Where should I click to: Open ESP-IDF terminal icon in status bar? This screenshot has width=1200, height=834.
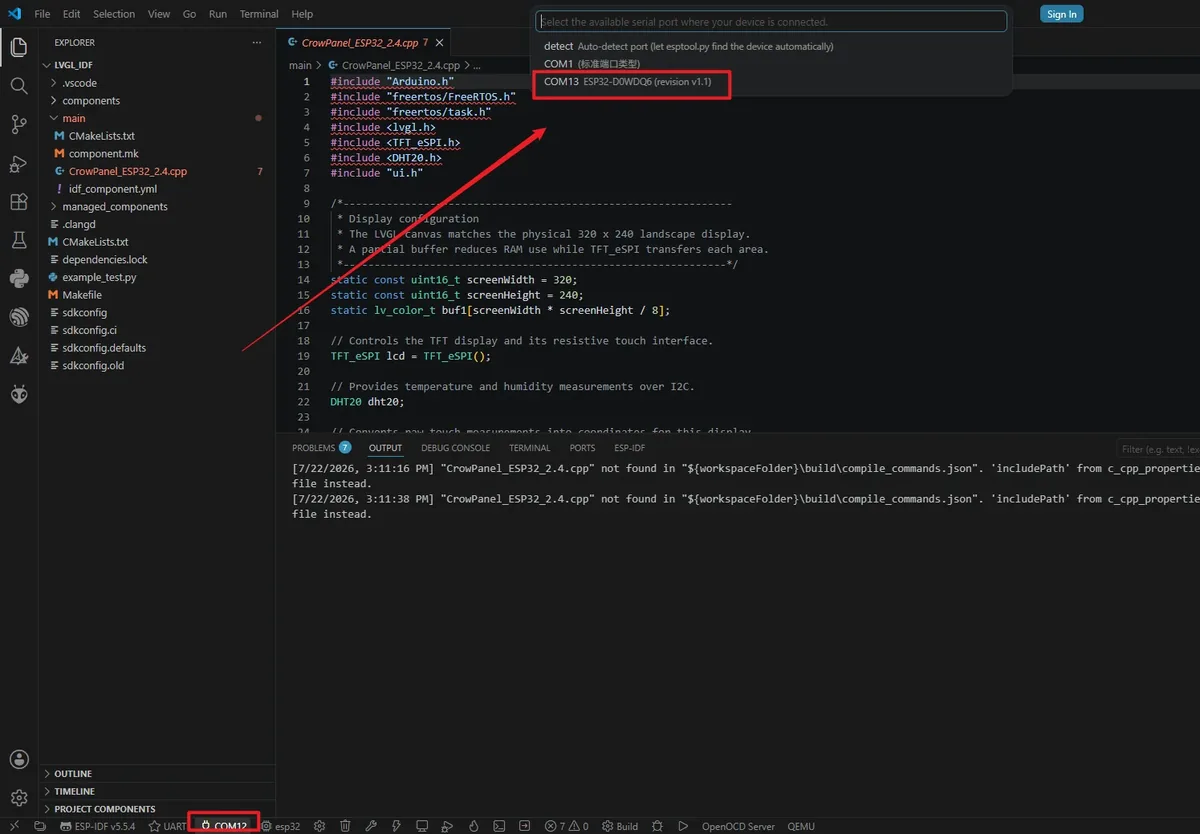click(499, 826)
